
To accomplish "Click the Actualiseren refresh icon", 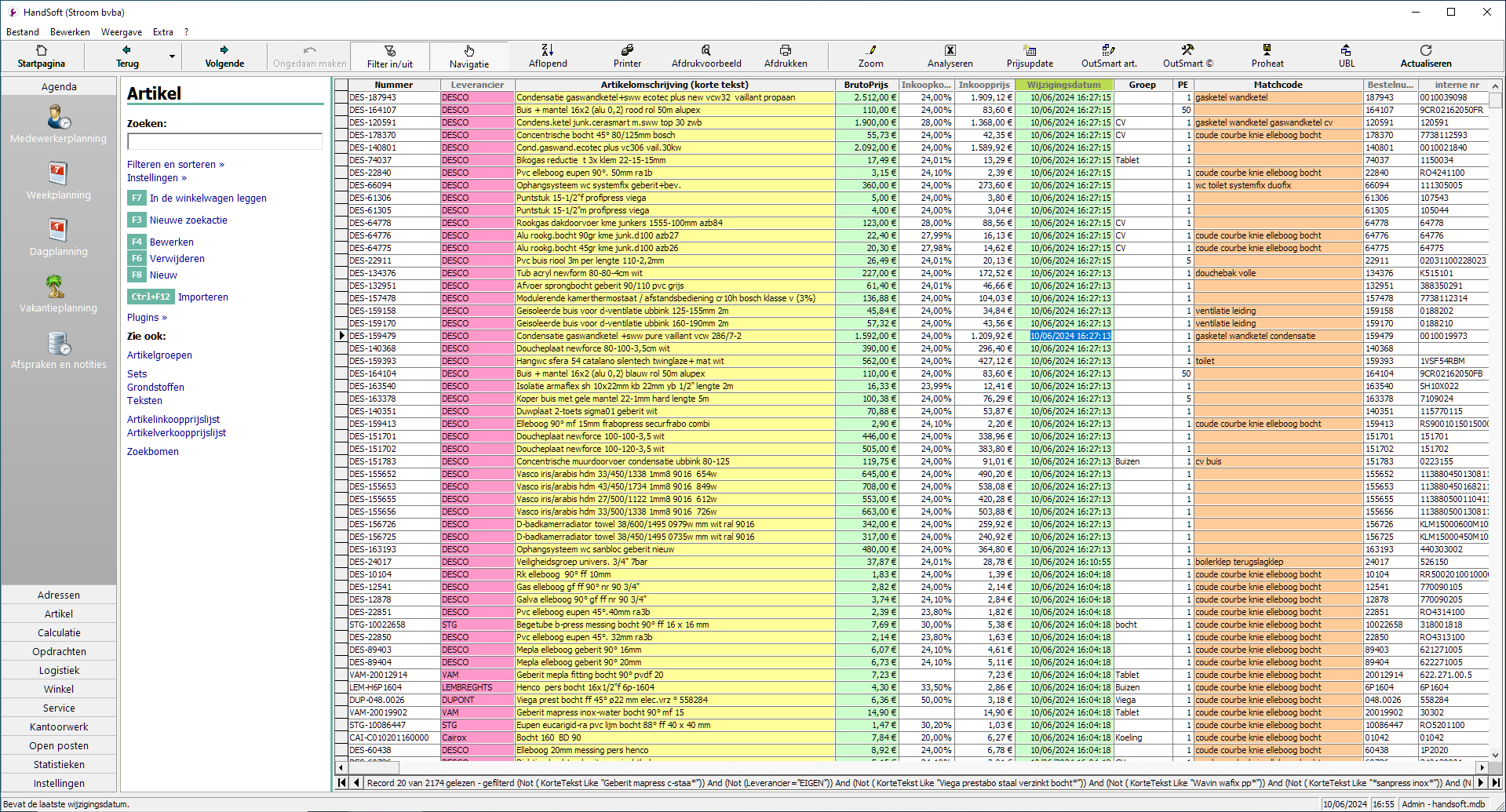I will (1425, 50).
